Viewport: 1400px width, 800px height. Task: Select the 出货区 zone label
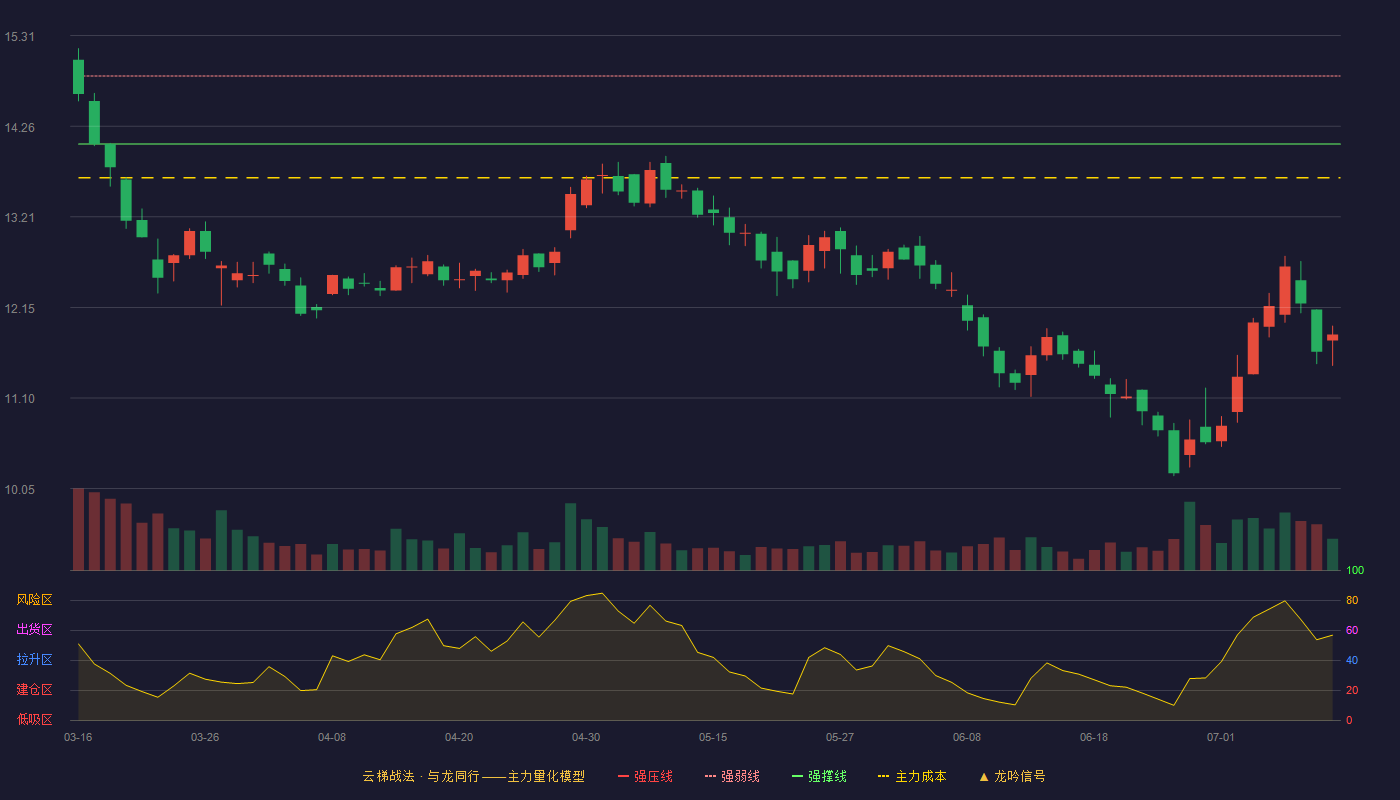tap(34, 630)
